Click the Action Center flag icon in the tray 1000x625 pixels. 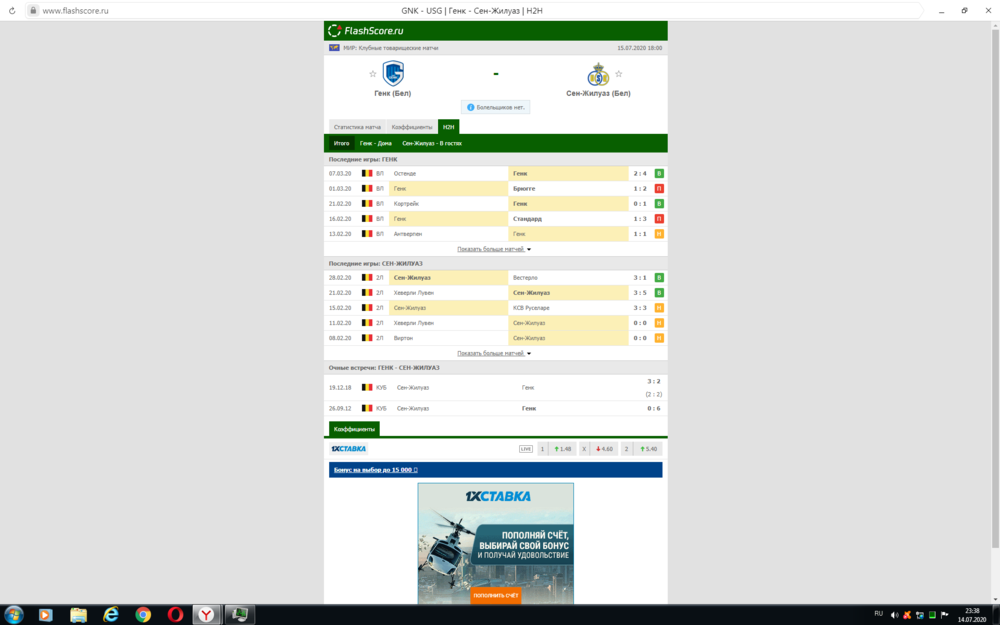click(945, 615)
